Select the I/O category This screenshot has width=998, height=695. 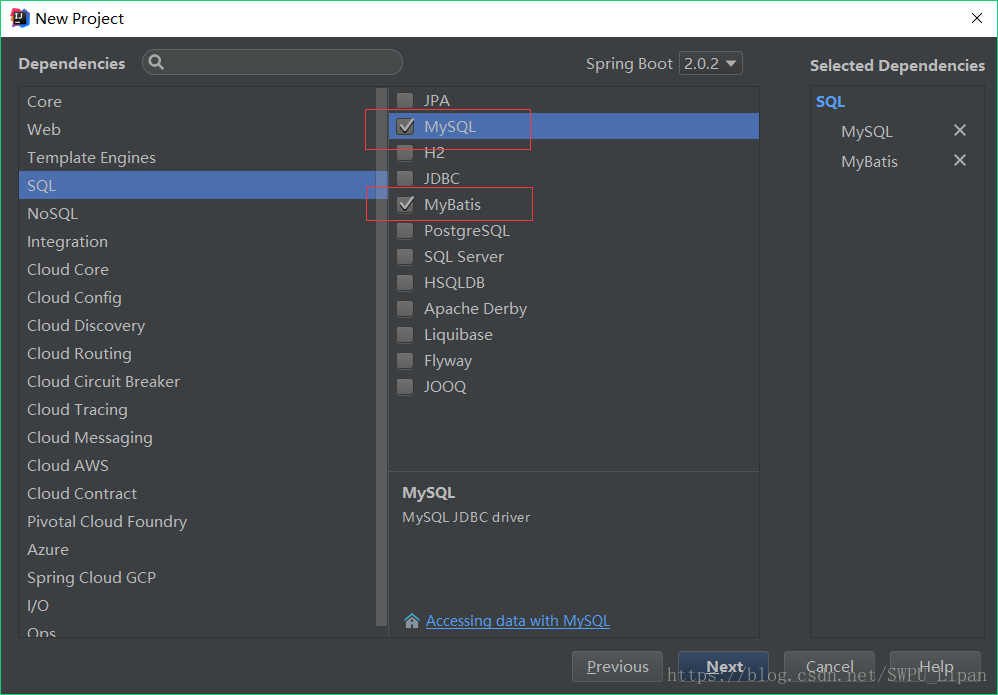point(197,605)
